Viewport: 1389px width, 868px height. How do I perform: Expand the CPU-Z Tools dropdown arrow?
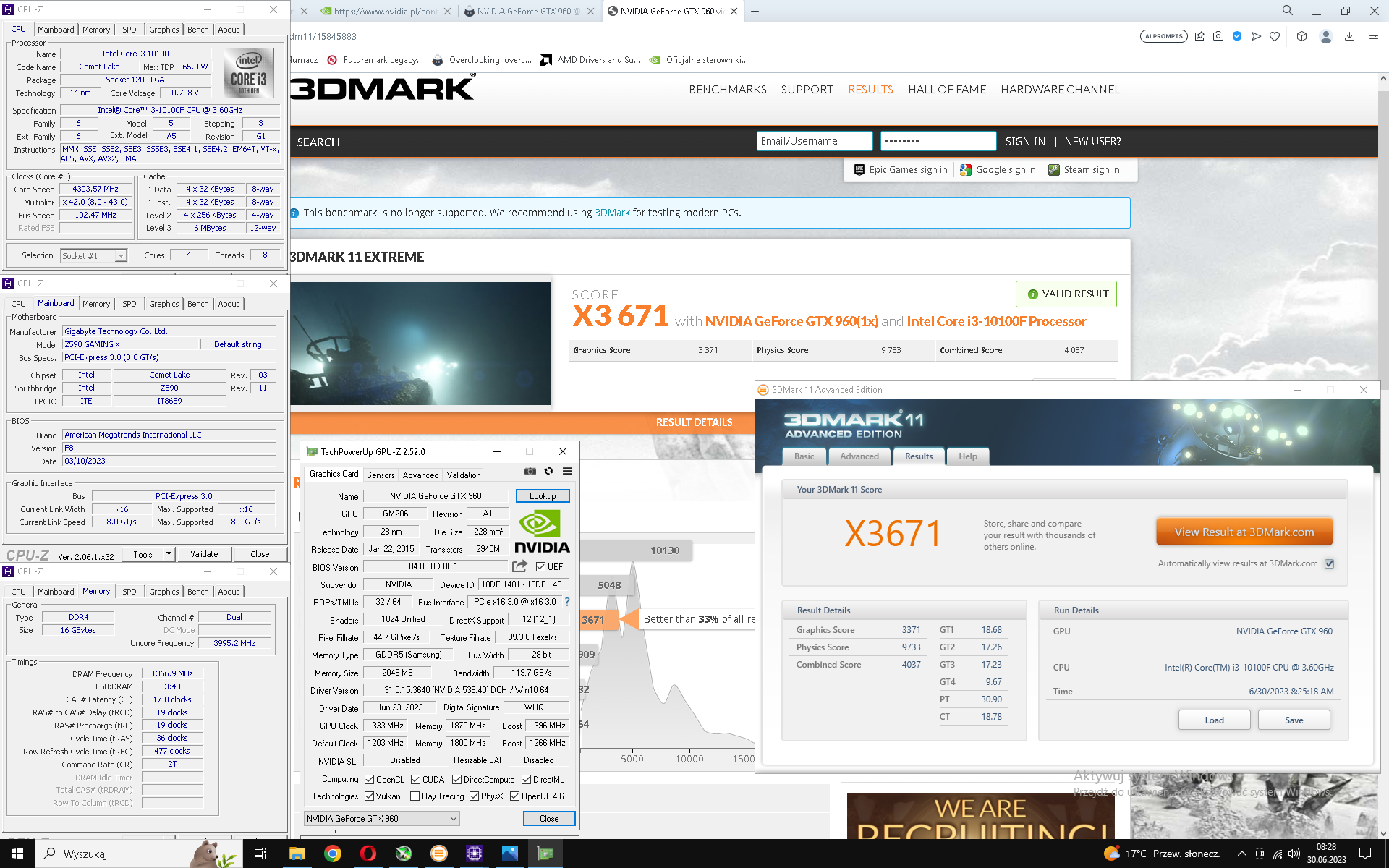click(169, 553)
